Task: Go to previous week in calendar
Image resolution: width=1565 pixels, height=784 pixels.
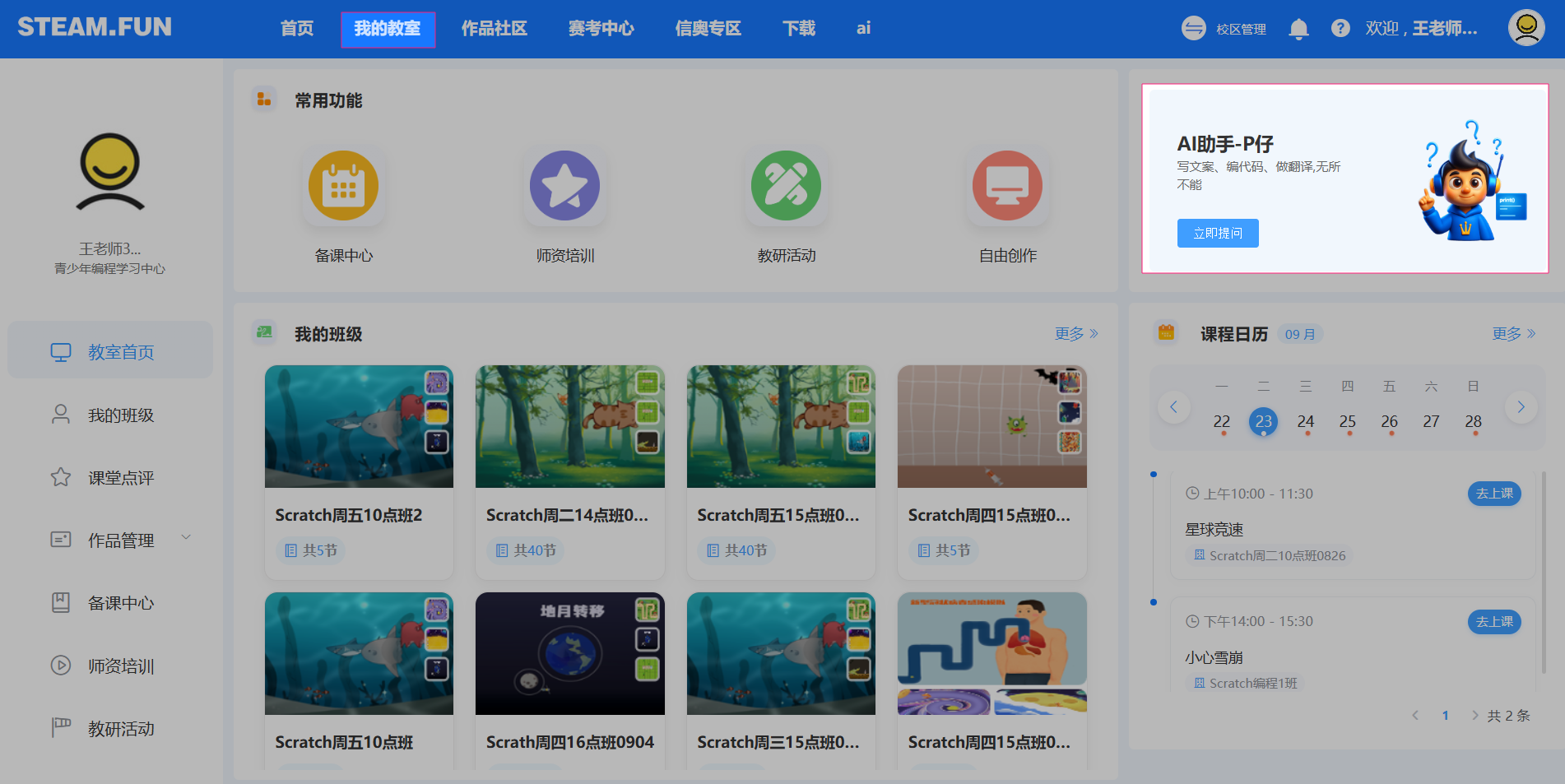Action: click(x=1173, y=406)
